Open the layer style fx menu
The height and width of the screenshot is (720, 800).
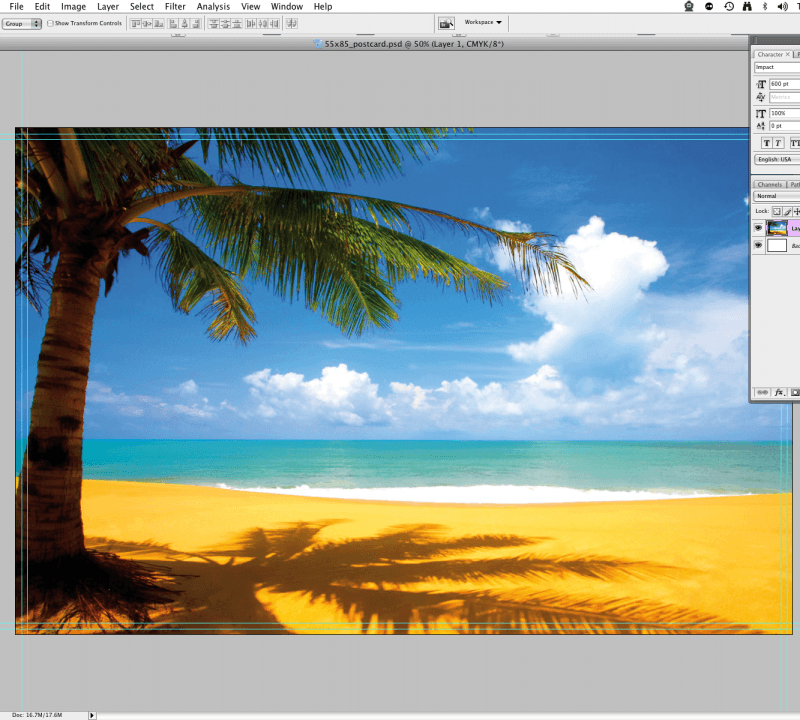[x=779, y=393]
